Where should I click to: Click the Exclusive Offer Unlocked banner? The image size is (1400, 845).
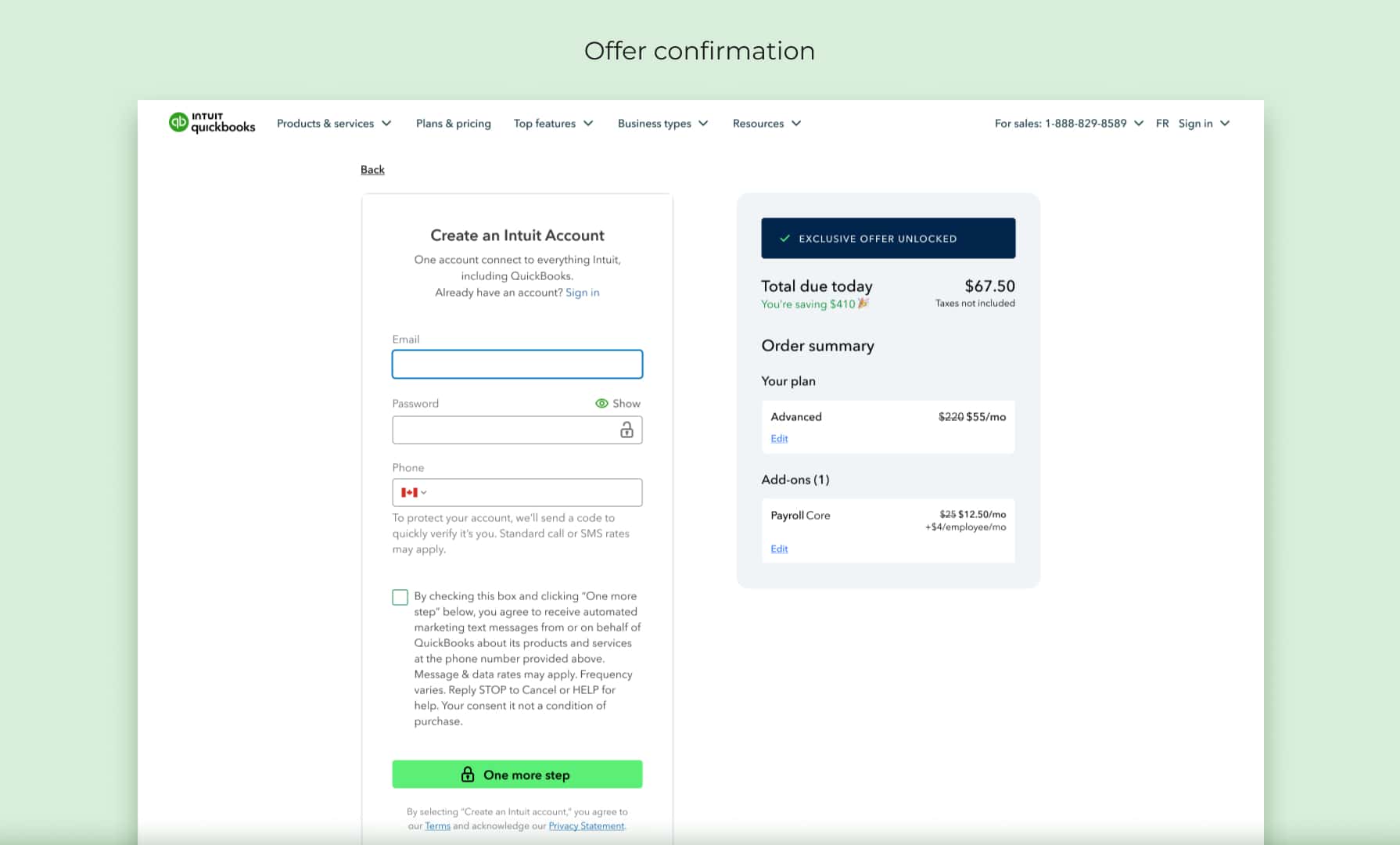pyautogui.click(x=888, y=239)
